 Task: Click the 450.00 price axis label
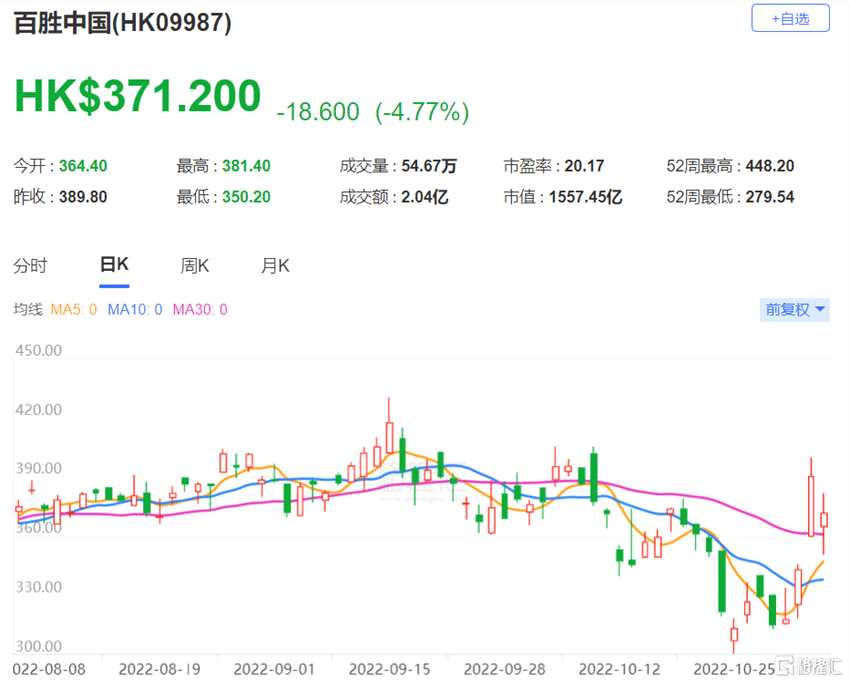coord(38,350)
